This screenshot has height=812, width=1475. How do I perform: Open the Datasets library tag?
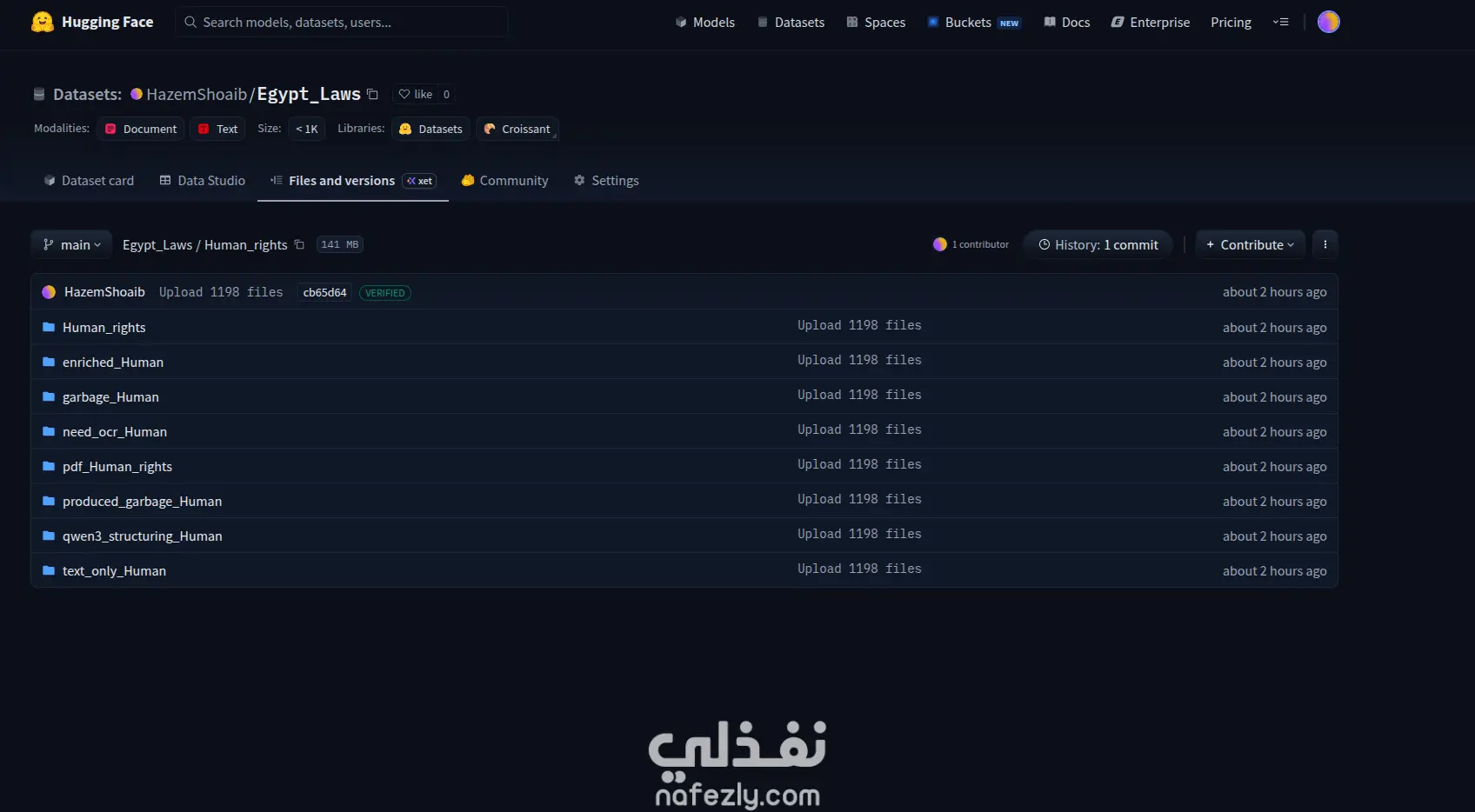(430, 129)
